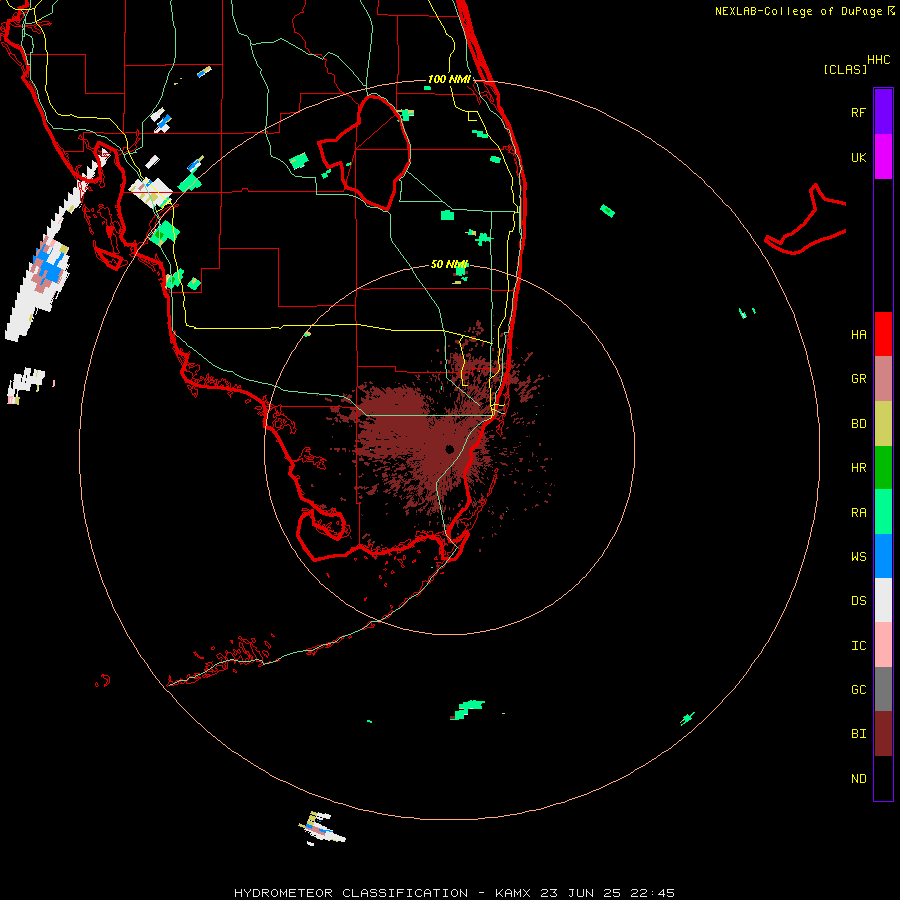Viewport: 900px width, 900px height.
Task: Select the GC gray legend swatch
Action: tap(883, 689)
